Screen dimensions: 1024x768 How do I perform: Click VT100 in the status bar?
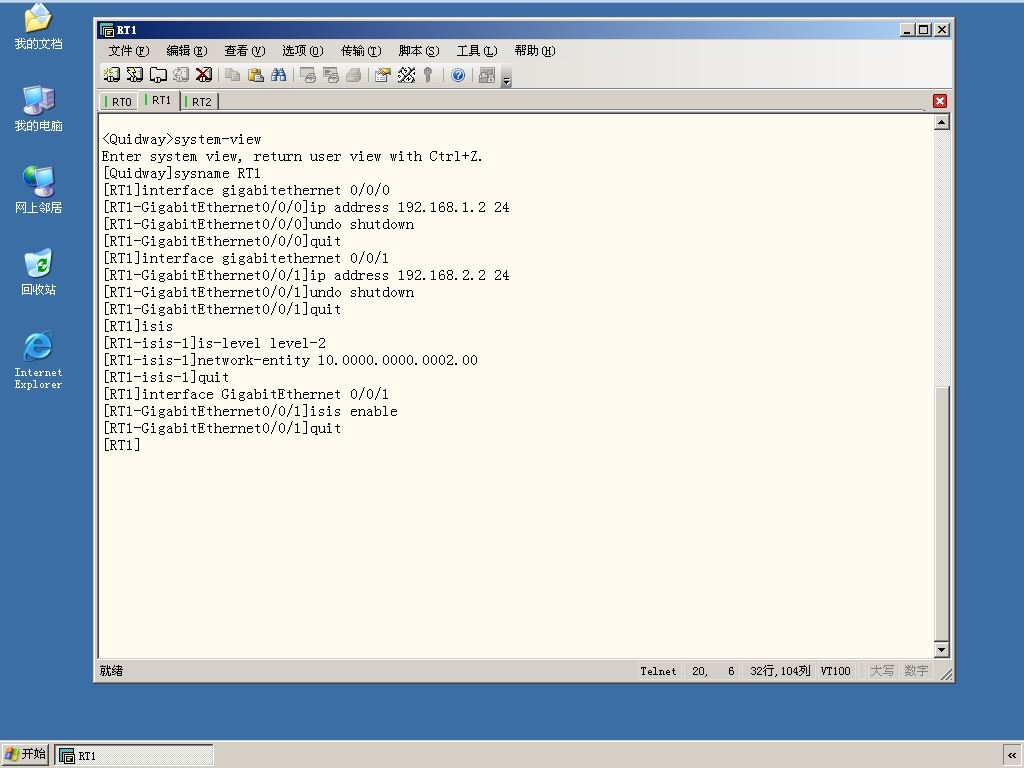835,671
